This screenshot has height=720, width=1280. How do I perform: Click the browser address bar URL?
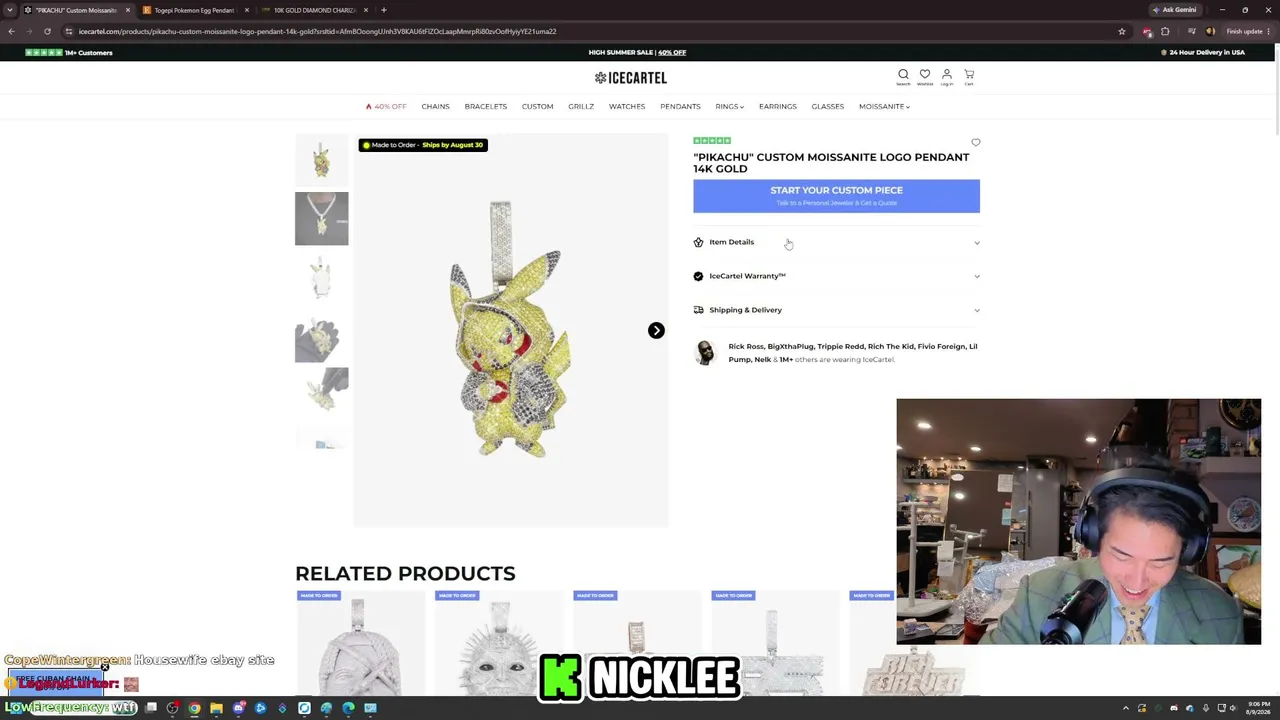[318, 31]
